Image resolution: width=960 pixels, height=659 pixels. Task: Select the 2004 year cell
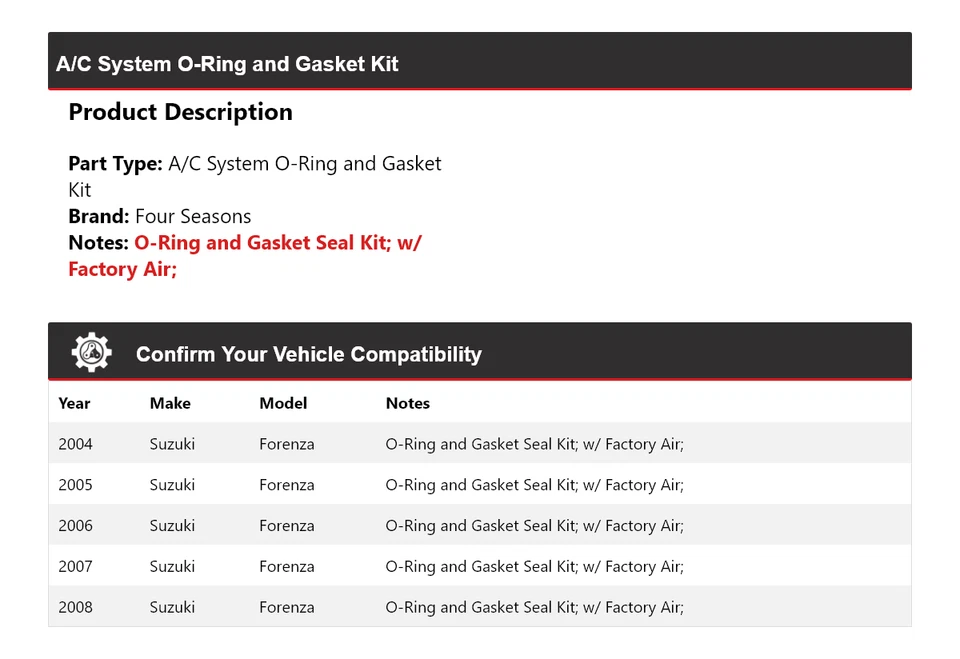click(x=75, y=444)
